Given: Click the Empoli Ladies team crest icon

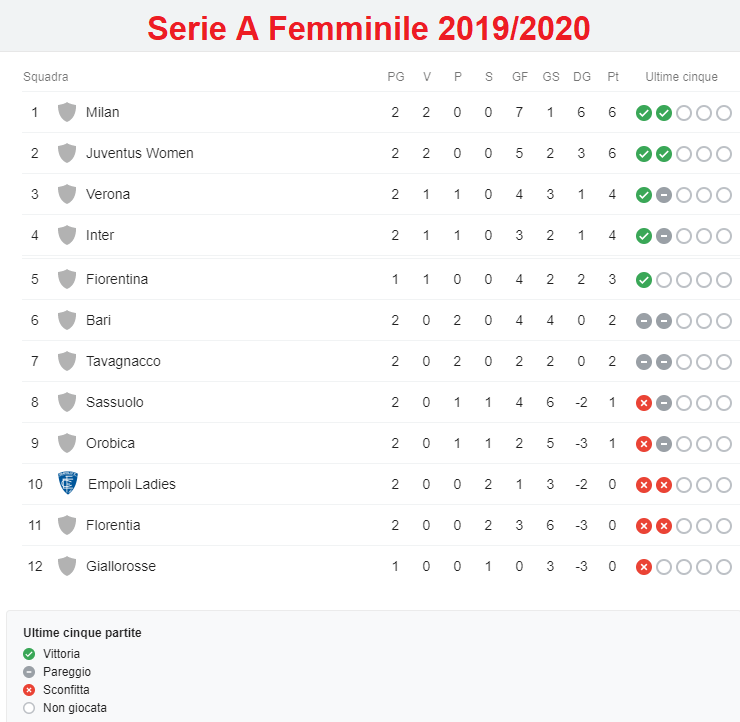Looking at the screenshot, I should (x=68, y=483).
